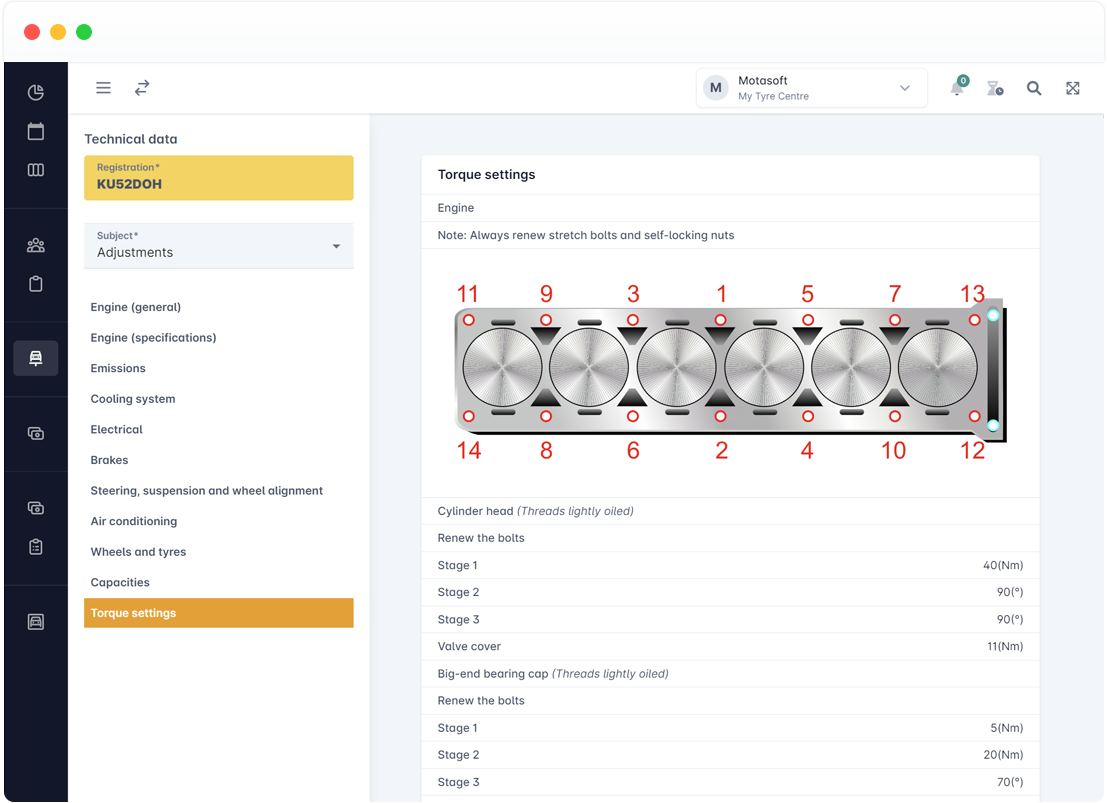
Task: Open the customers group icon
Action: click(x=35, y=245)
